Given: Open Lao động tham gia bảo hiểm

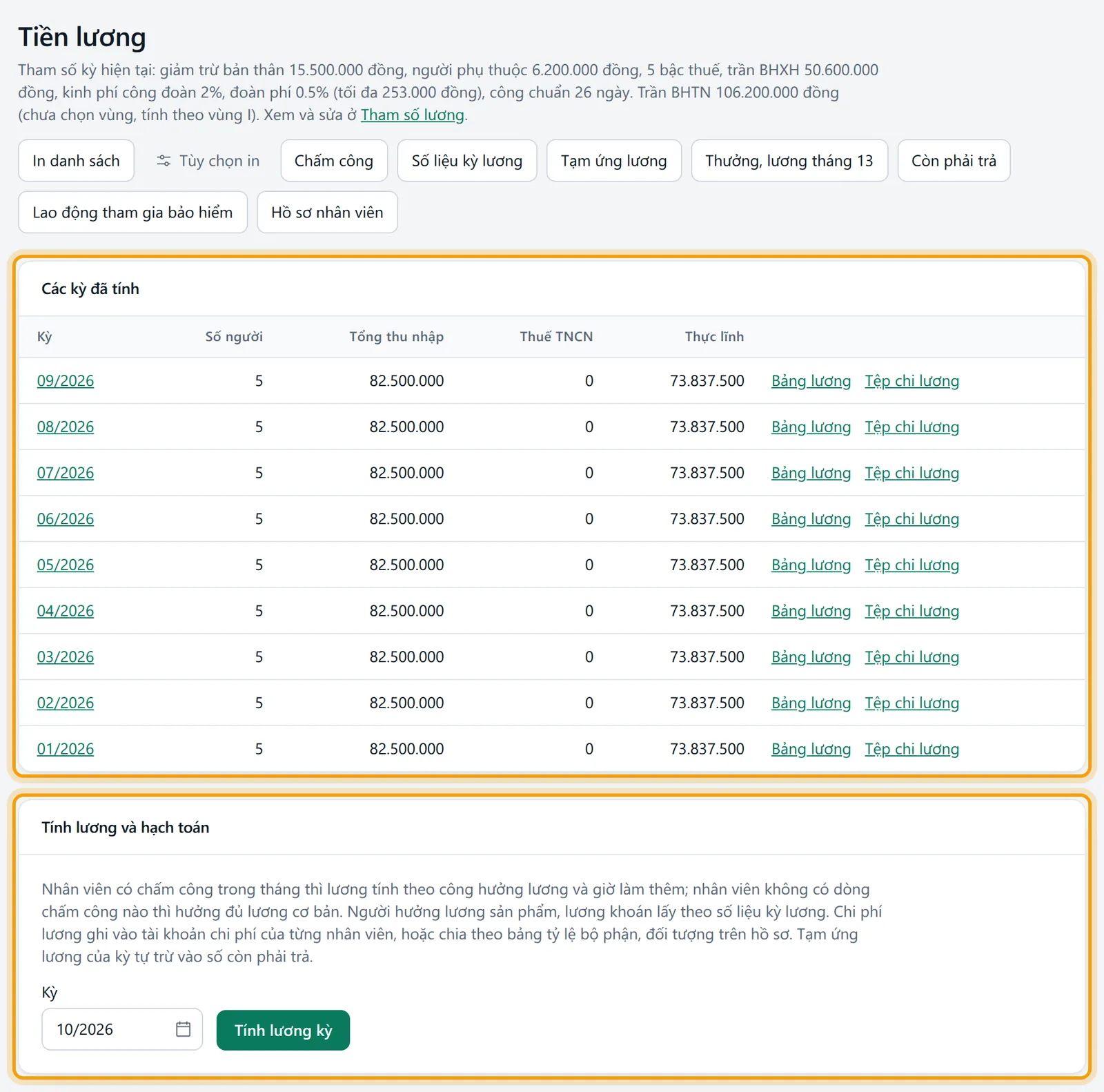Looking at the screenshot, I should click(x=132, y=212).
